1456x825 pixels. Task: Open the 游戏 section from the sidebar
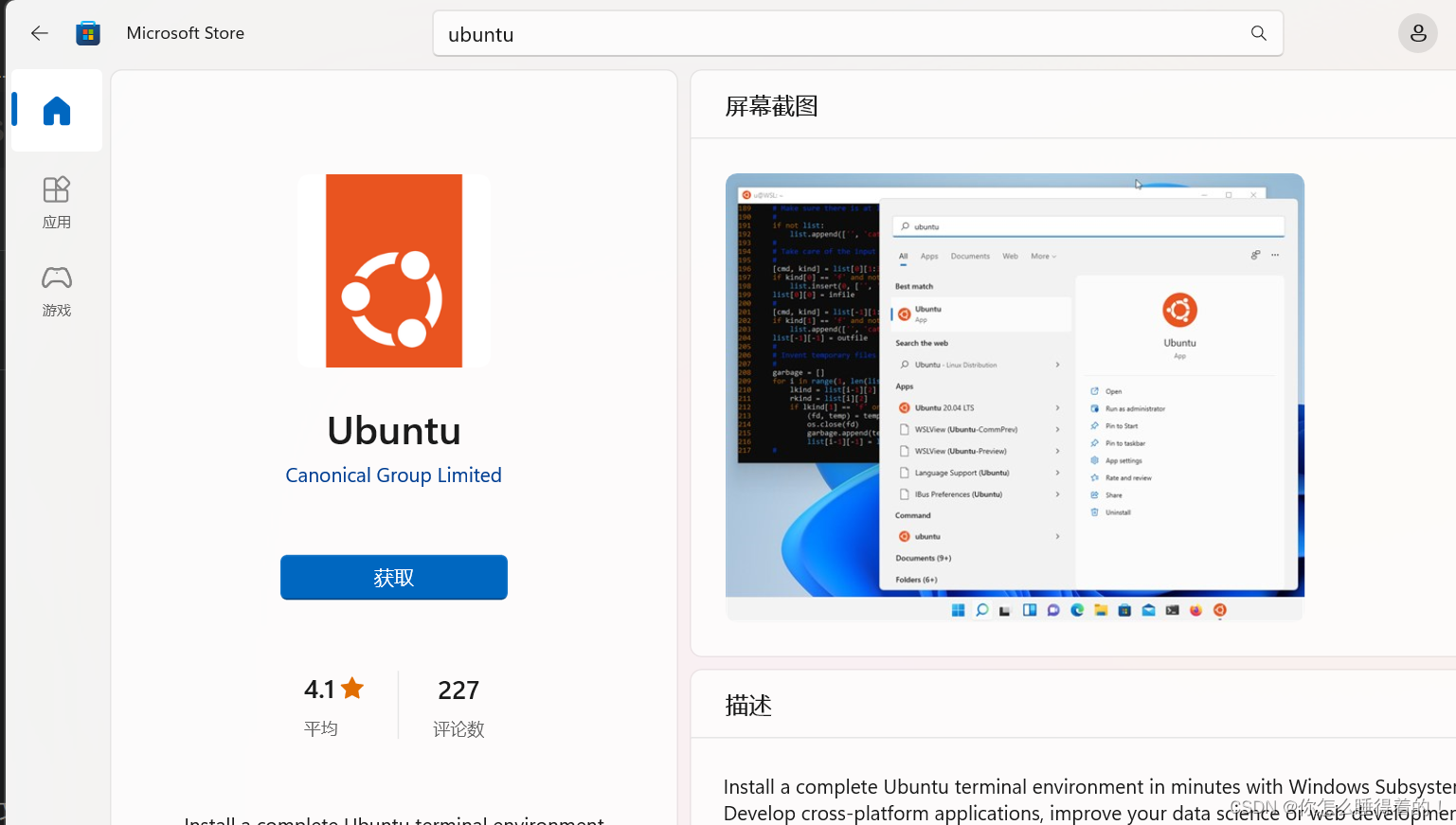[56, 291]
